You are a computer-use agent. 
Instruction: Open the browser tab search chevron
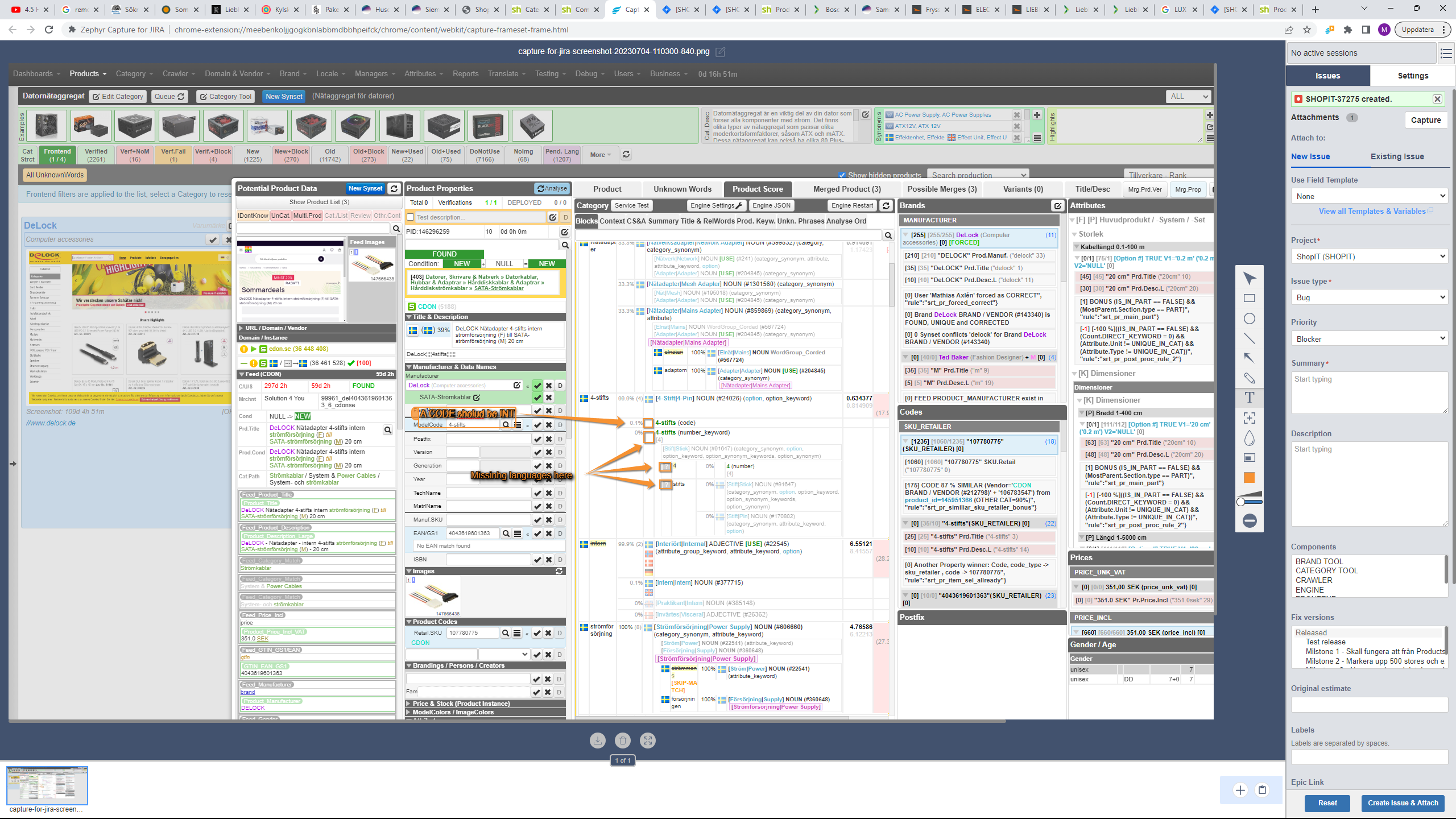pos(1363,9)
